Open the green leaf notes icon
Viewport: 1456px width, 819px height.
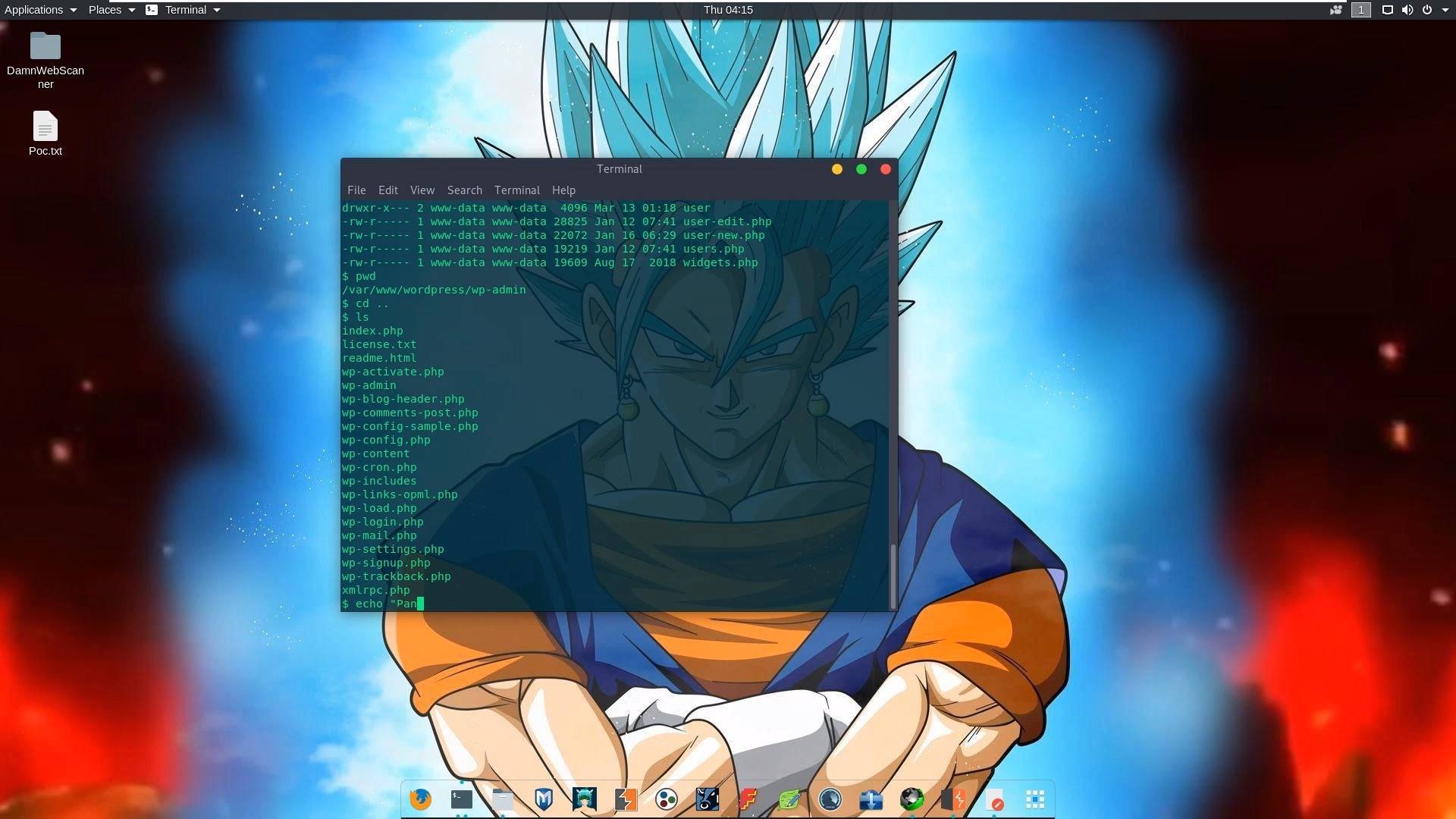coord(789,799)
